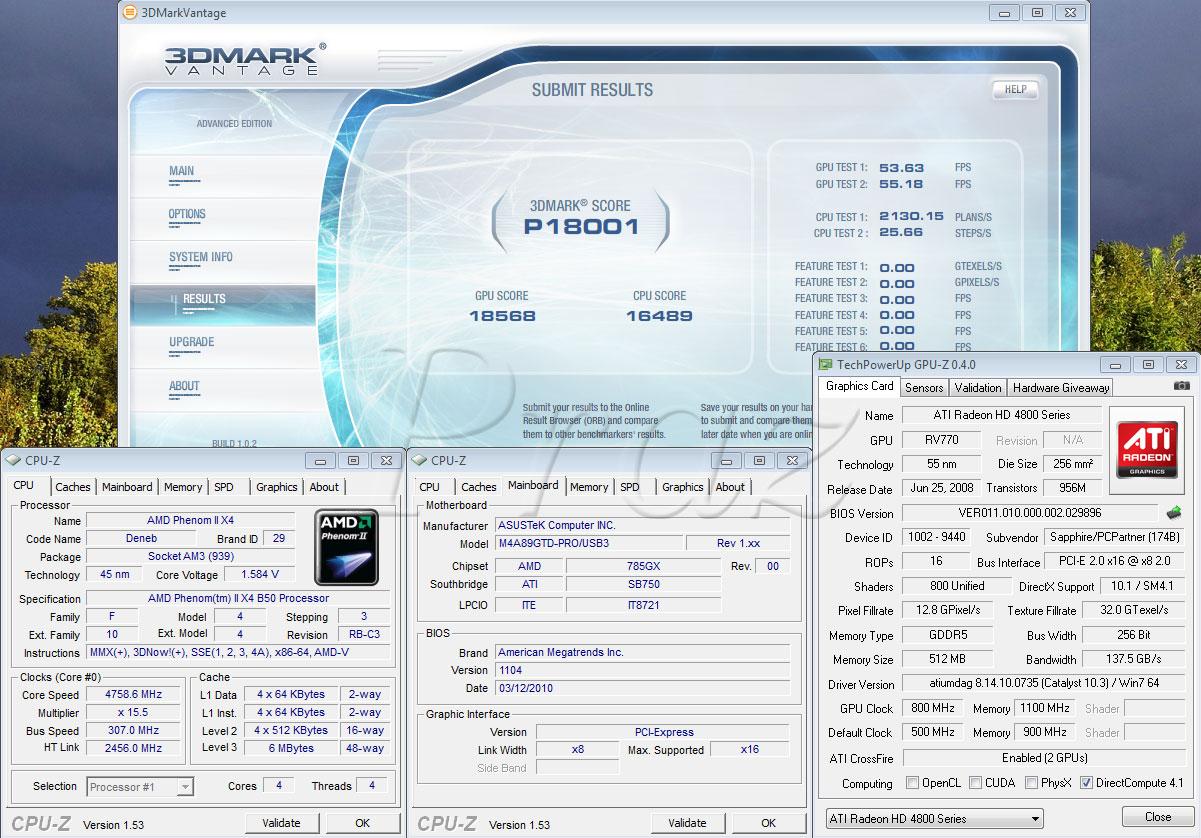Click the Link Width x8 field
Image resolution: width=1201 pixels, height=838 pixels.
coord(577,749)
